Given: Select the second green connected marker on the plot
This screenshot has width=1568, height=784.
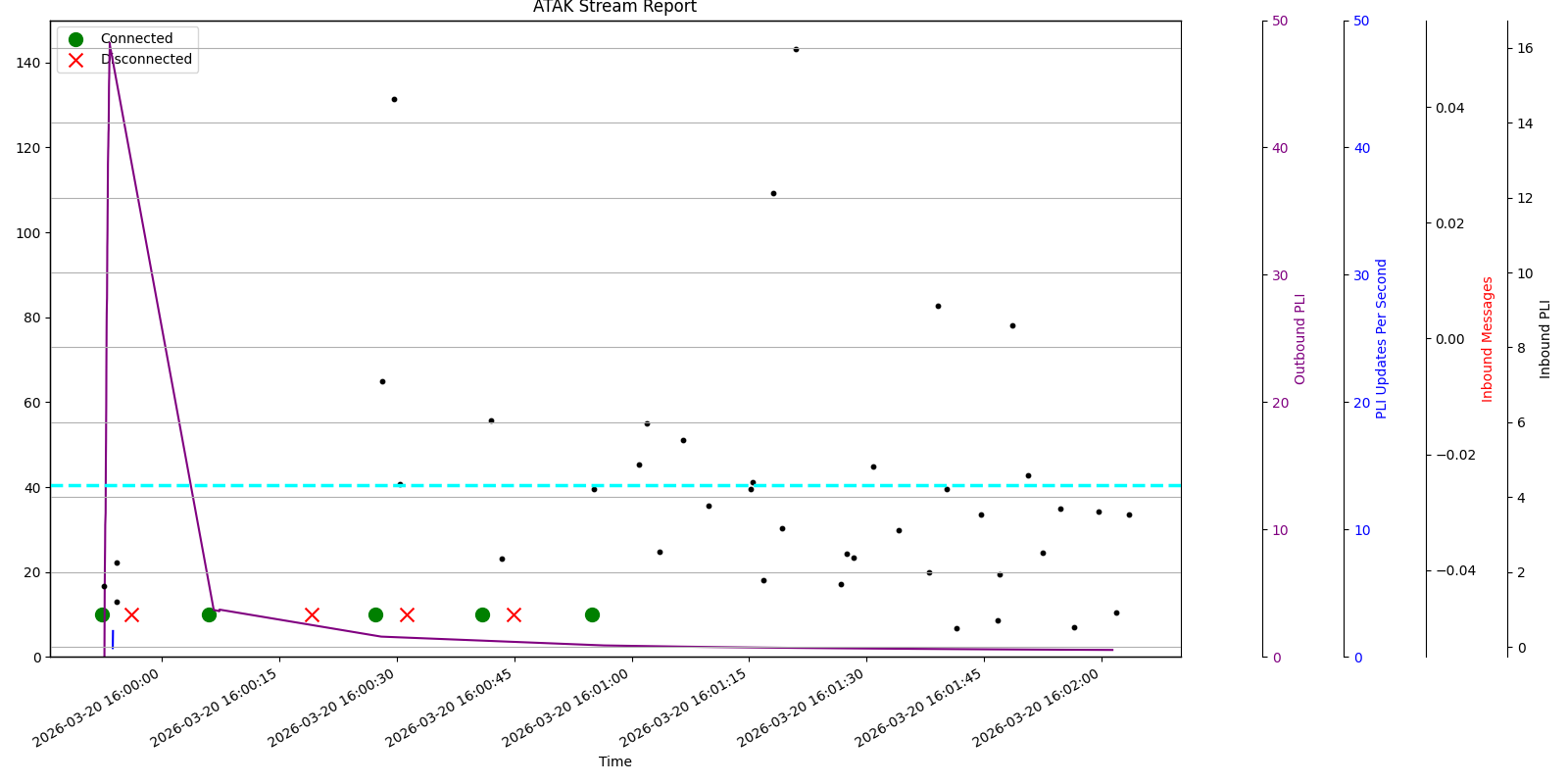Looking at the screenshot, I should point(209,614).
